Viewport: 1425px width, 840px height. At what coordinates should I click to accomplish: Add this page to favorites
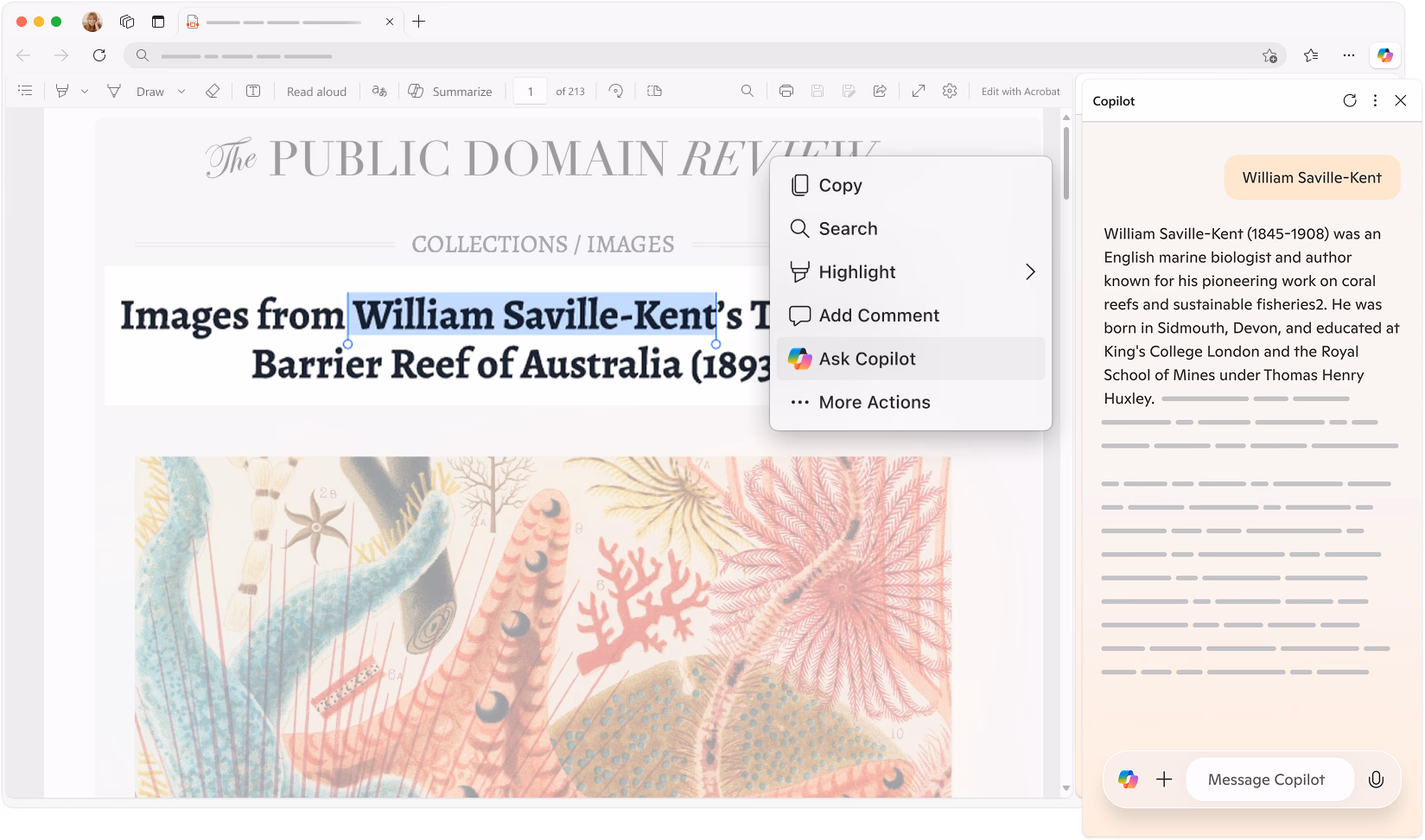(x=1269, y=56)
